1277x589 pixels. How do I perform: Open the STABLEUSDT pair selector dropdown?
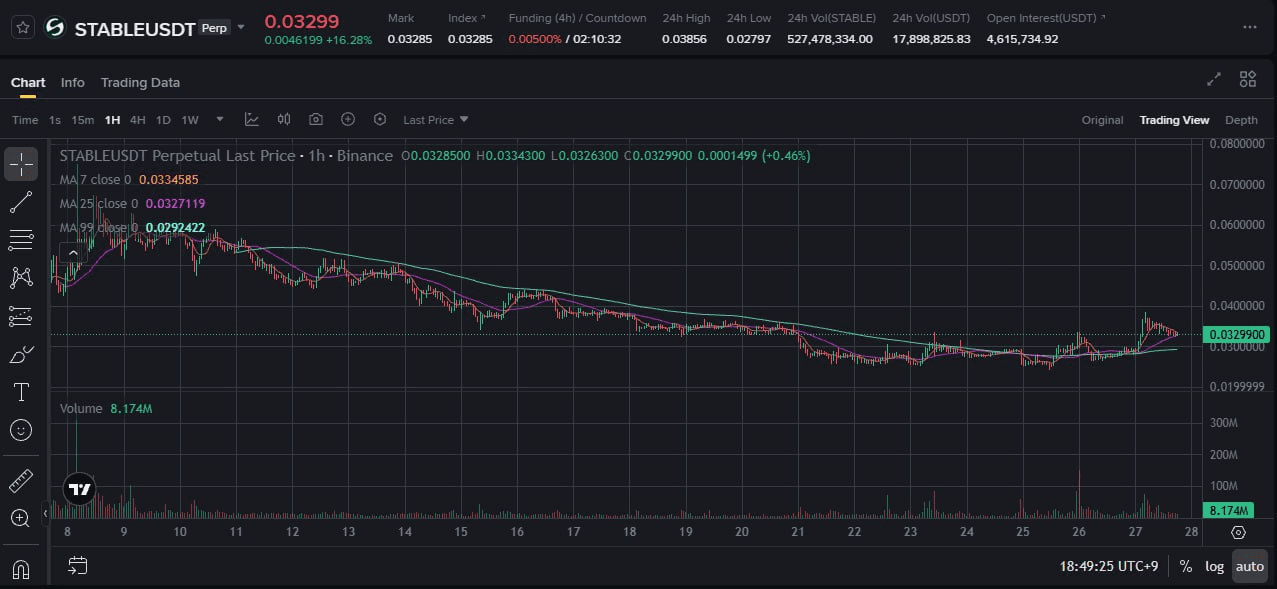pyautogui.click(x=240, y=28)
